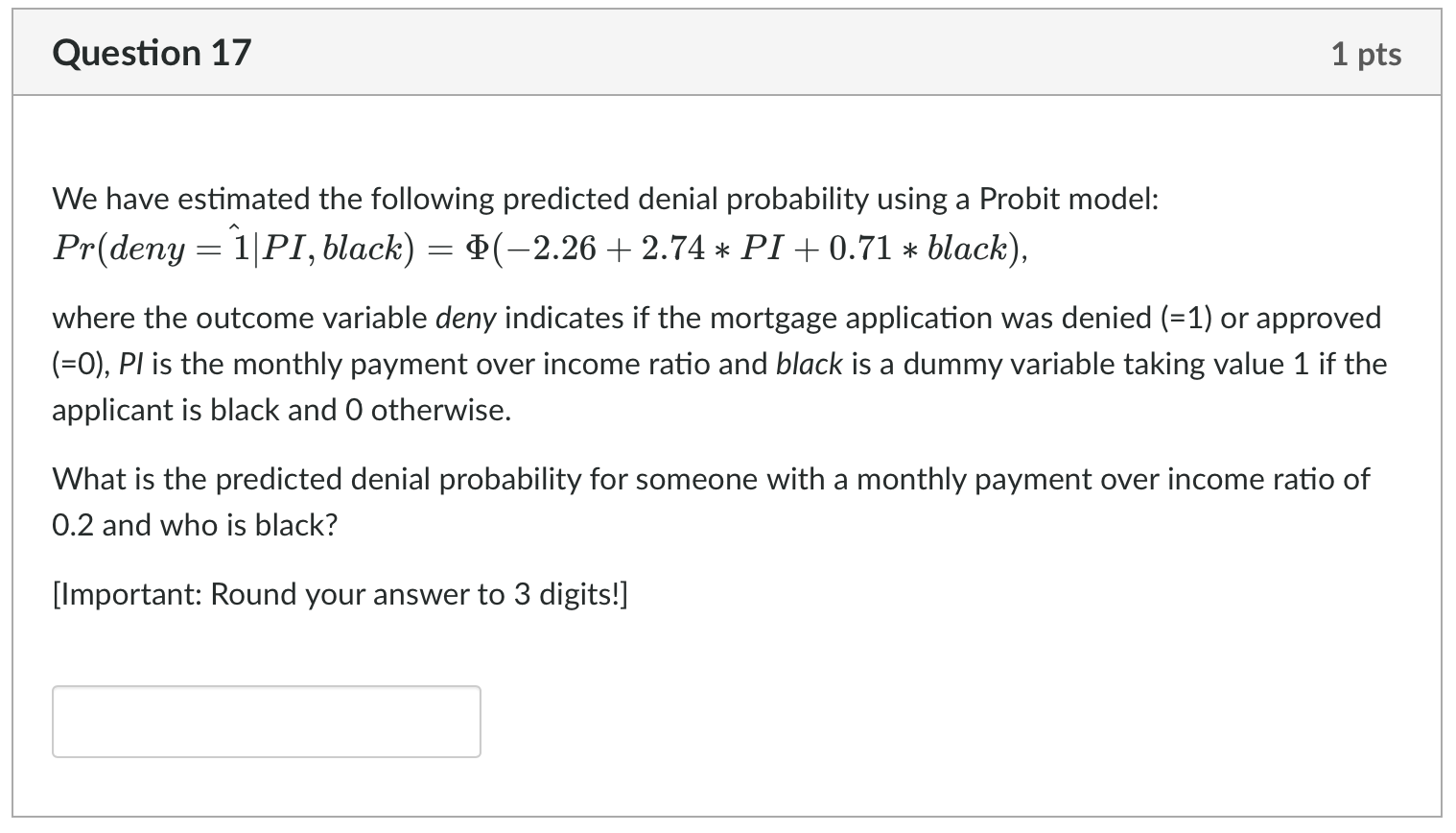Click the question card's gray title bar

[729, 53]
